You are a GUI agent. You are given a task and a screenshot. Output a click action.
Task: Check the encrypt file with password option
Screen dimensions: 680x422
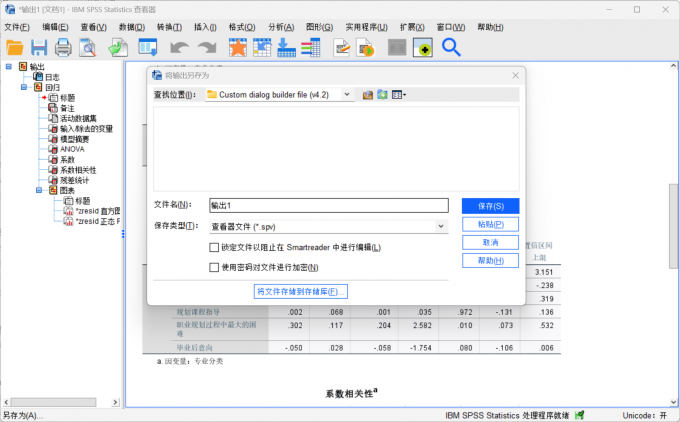click(214, 267)
